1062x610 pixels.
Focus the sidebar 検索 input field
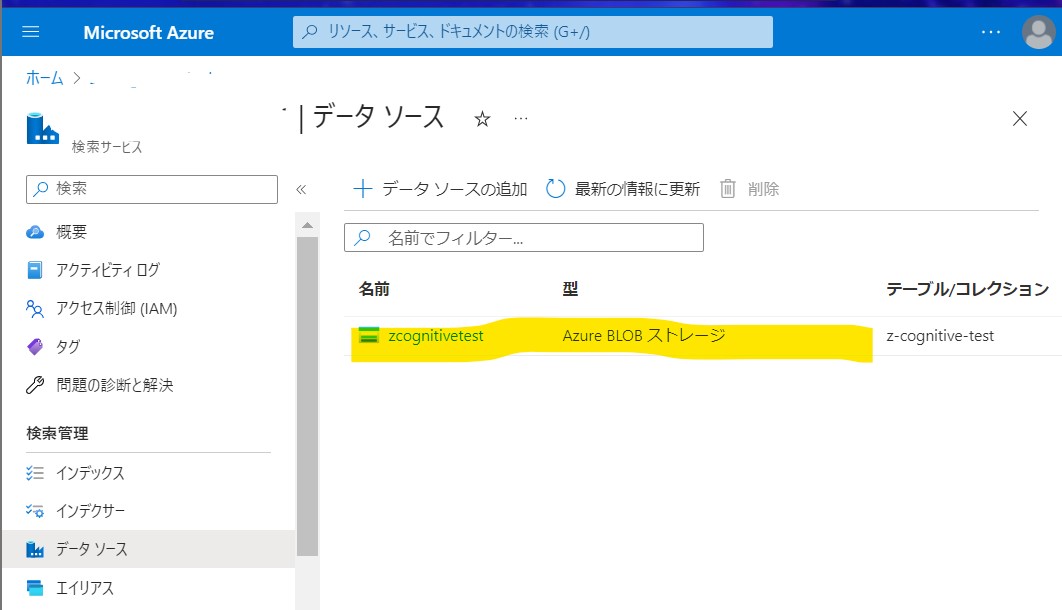pos(152,189)
